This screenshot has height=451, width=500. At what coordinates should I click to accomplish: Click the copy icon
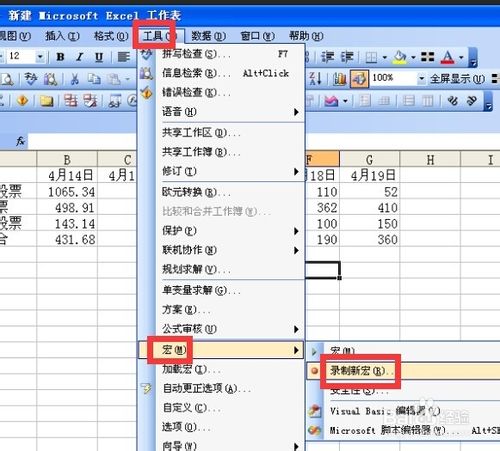94,79
